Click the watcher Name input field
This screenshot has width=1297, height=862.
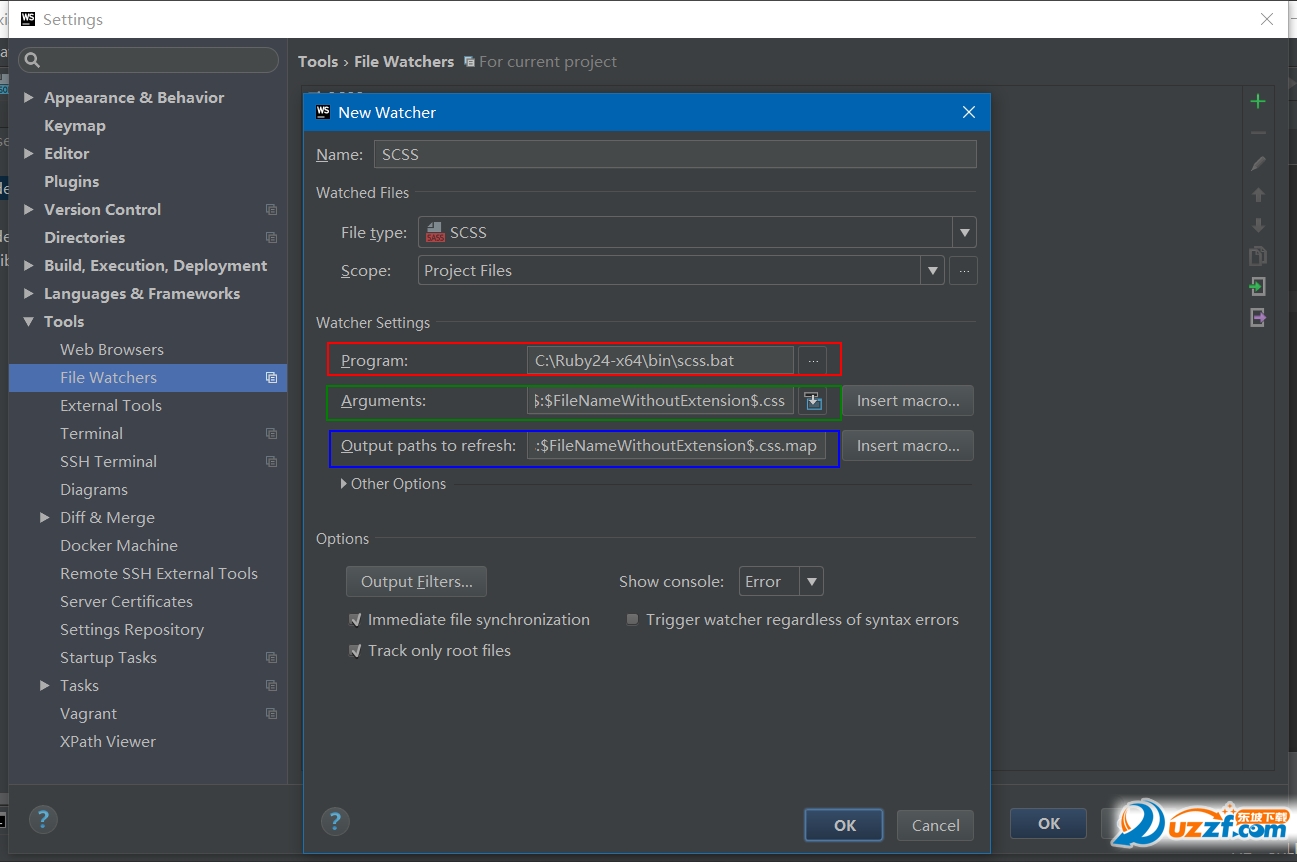click(x=675, y=155)
